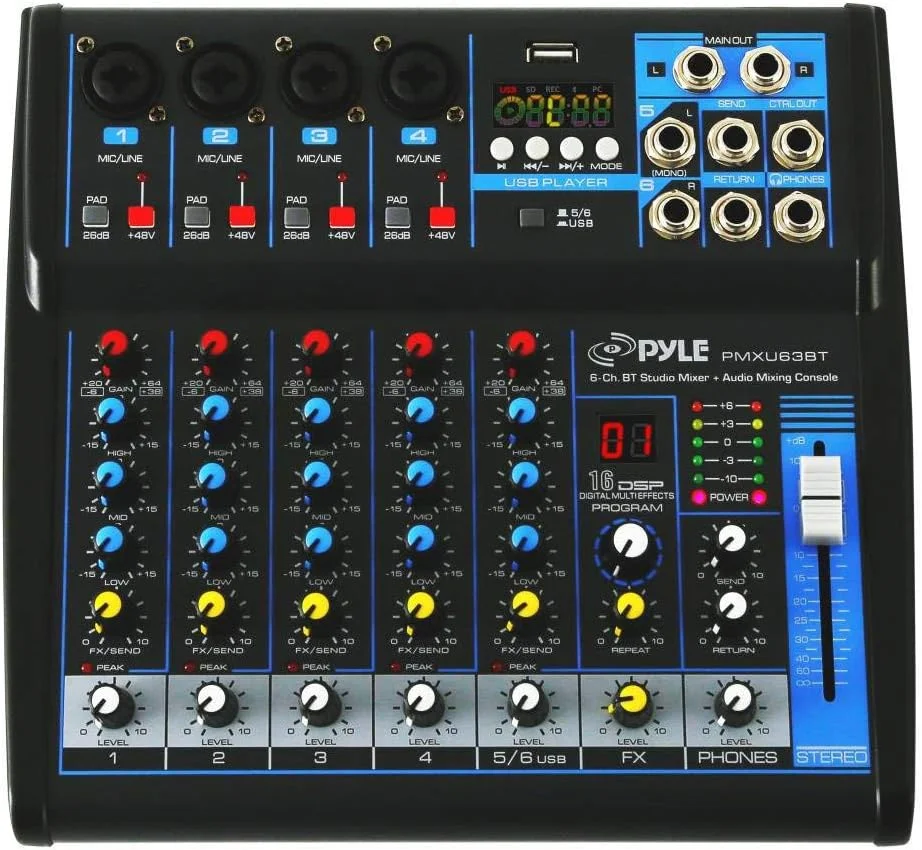
Task: Toggle channel 1 PAD 26dB button
Action: point(96,215)
